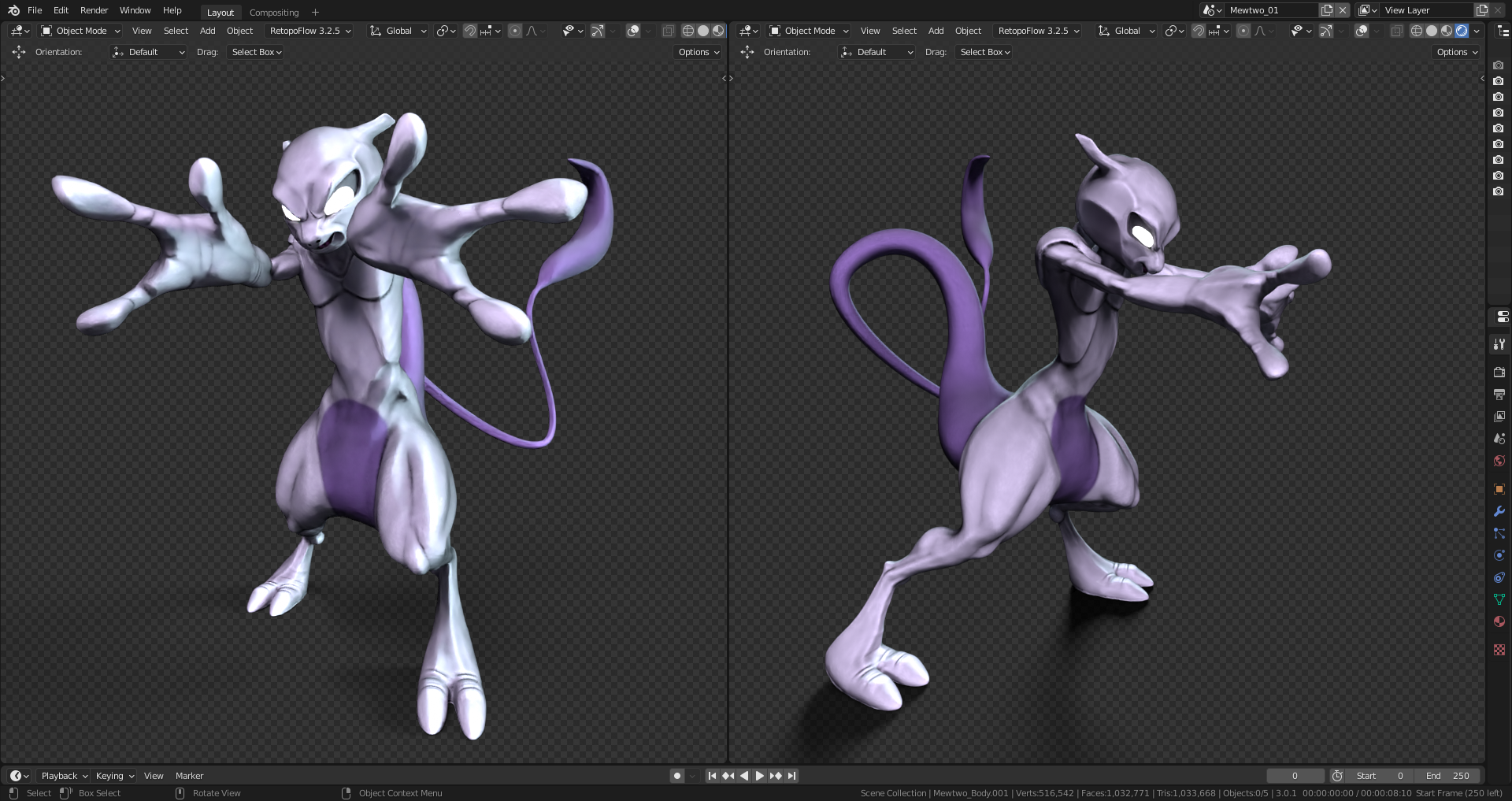The width and height of the screenshot is (1512, 801).
Task: Toggle snapping magnet in left viewport
Action: pos(469,31)
